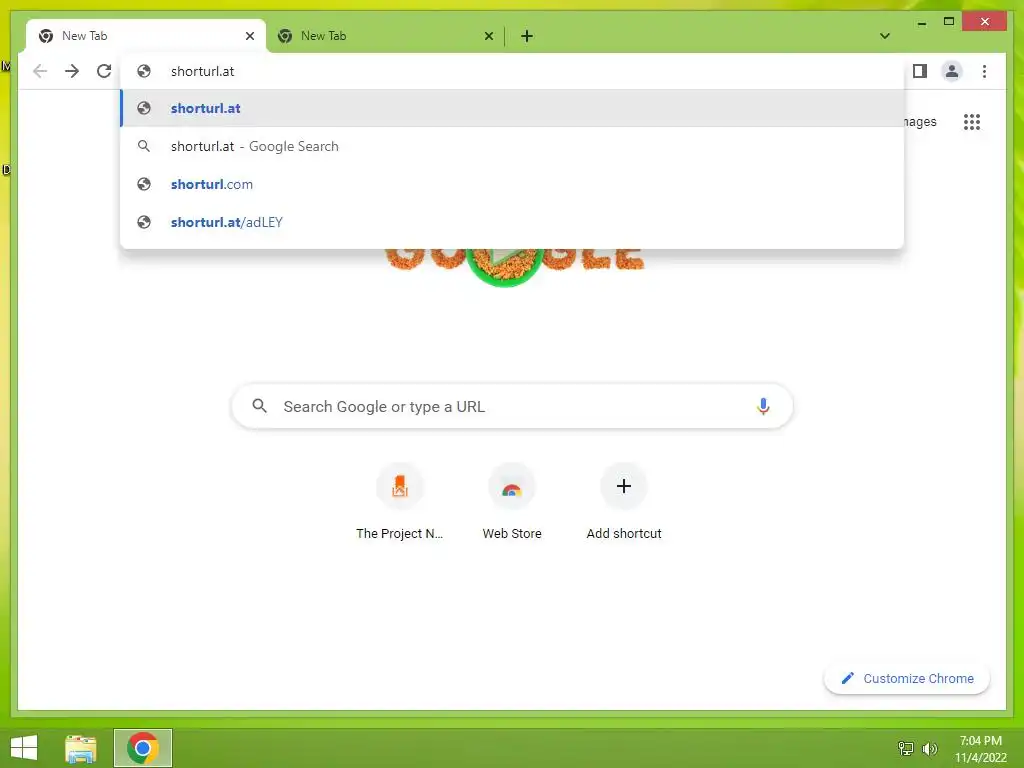This screenshot has width=1024, height=768.
Task: Click the address bar text shorturl.at
Action: (x=202, y=71)
